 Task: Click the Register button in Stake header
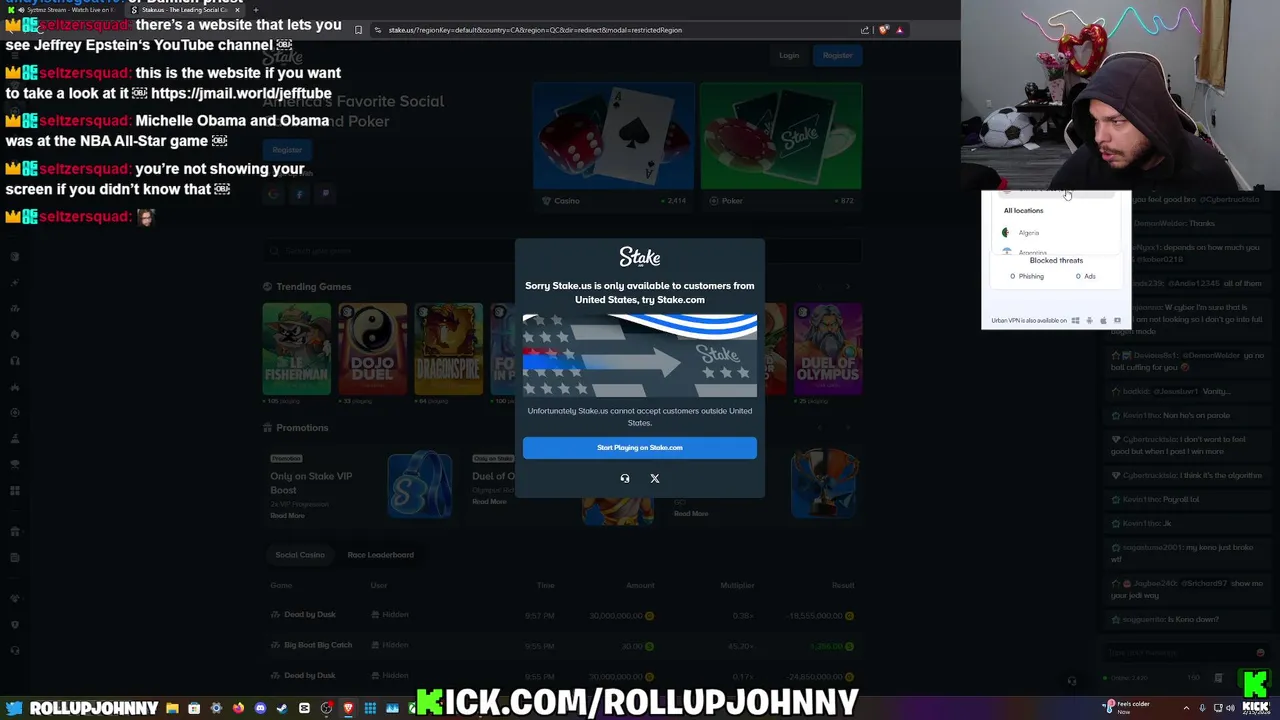(837, 55)
